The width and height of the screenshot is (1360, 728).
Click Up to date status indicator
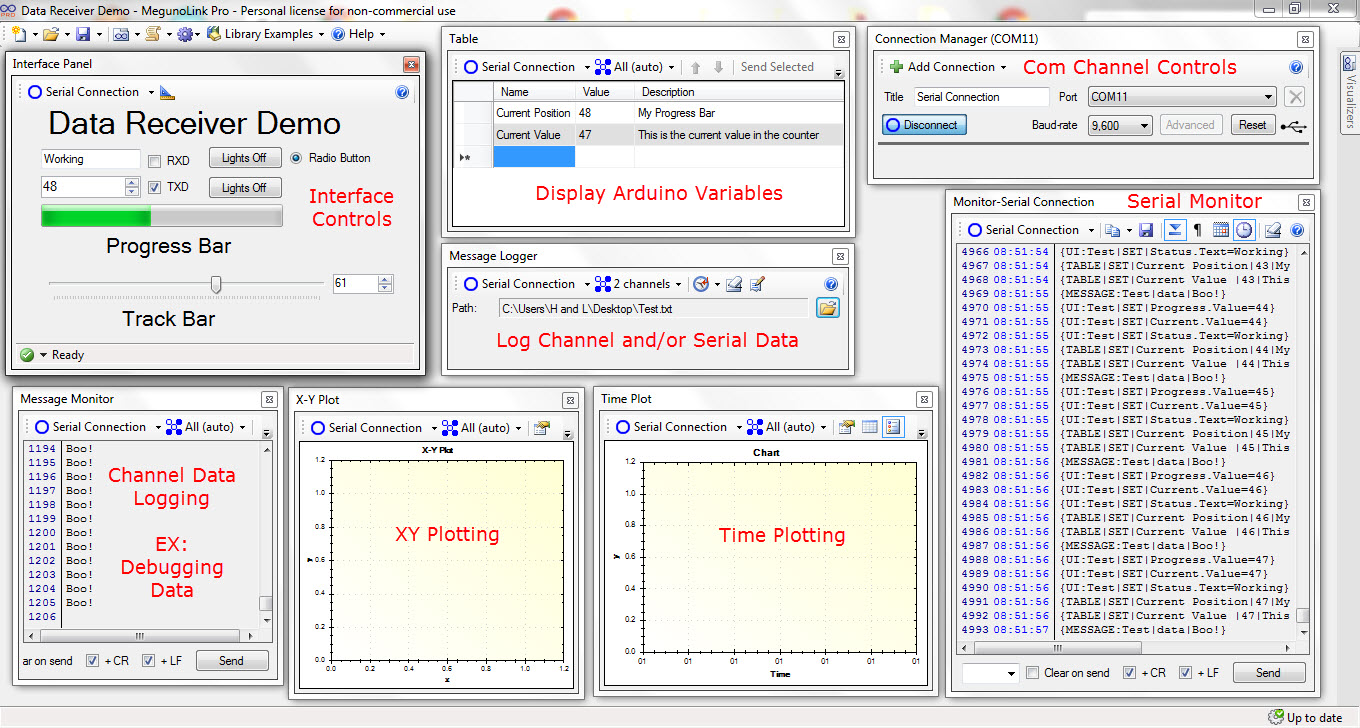1305,717
